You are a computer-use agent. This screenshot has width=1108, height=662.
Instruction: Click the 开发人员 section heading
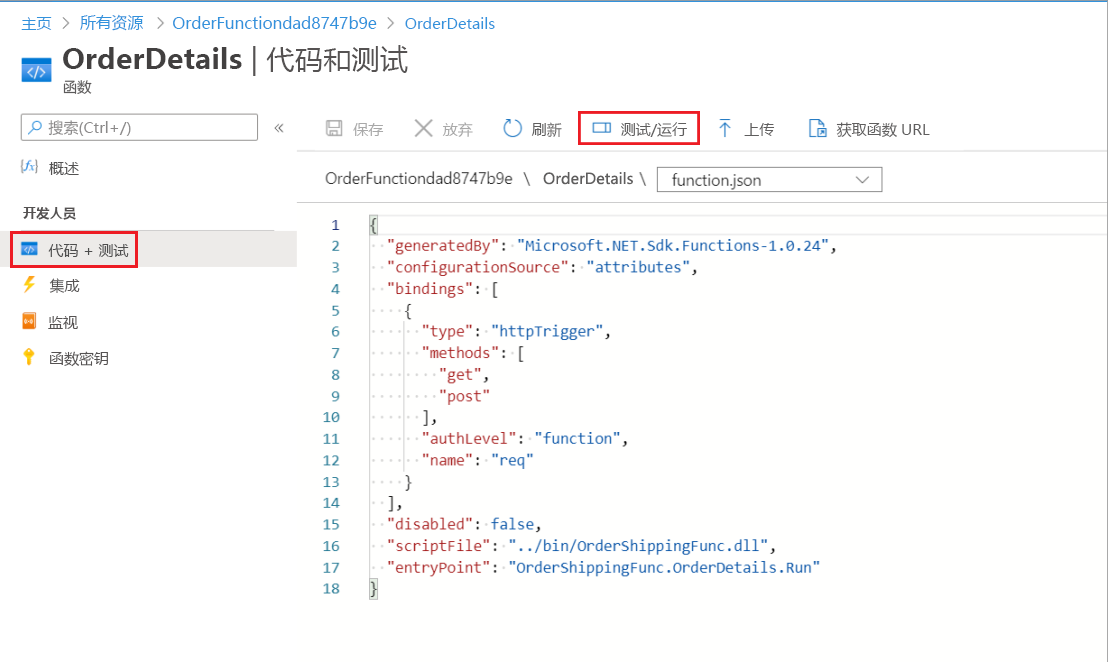[49, 213]
